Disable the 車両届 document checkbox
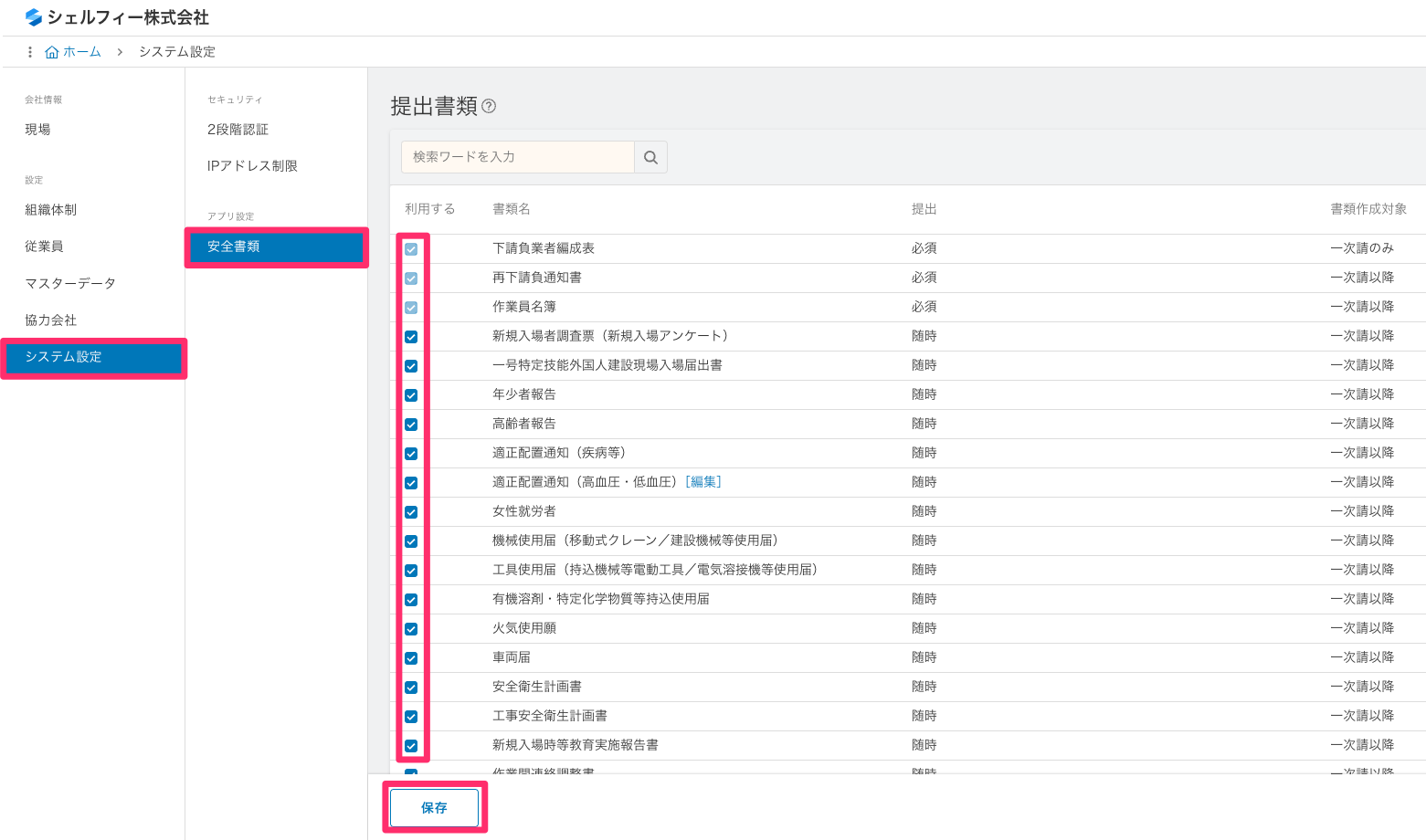 (411, 657)
